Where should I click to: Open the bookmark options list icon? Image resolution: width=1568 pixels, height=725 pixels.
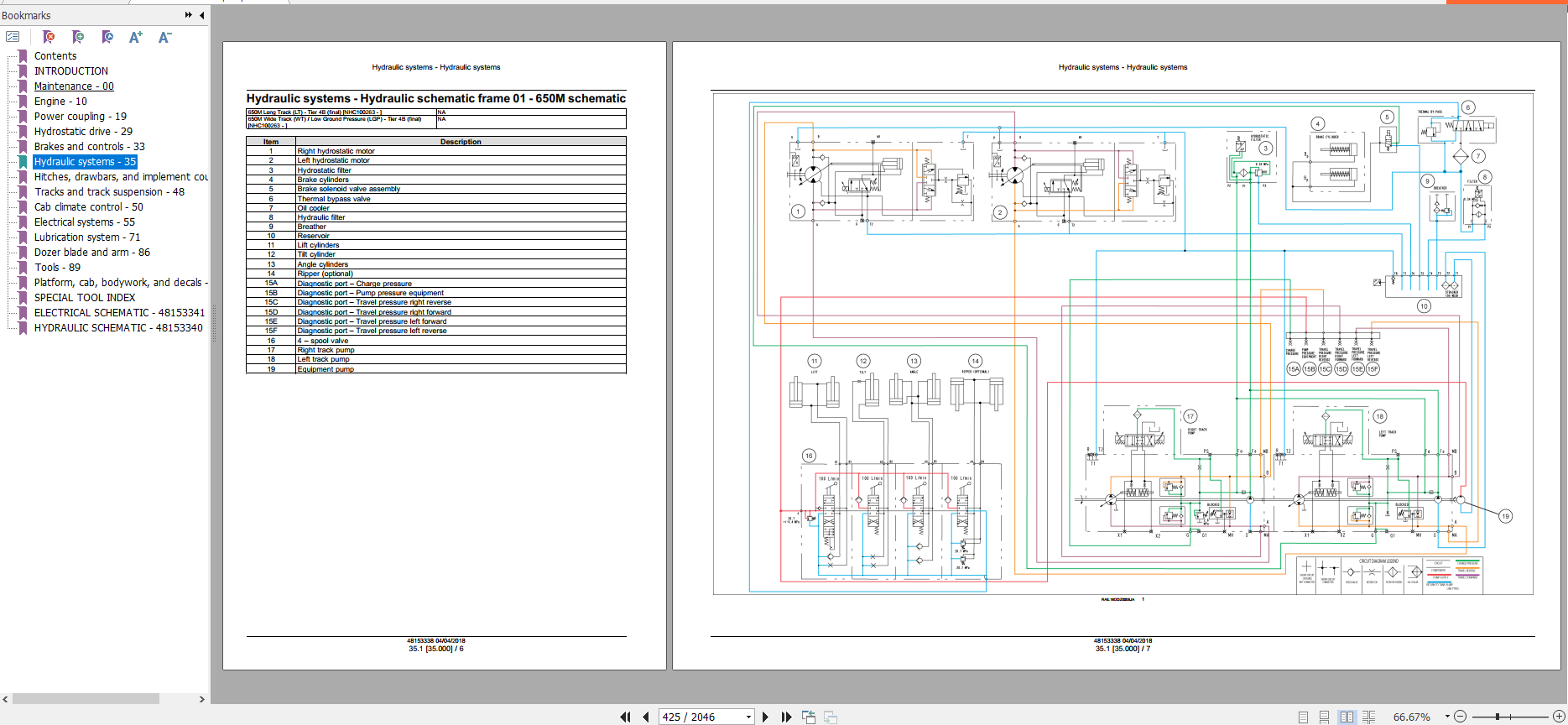tap(13, 37)
